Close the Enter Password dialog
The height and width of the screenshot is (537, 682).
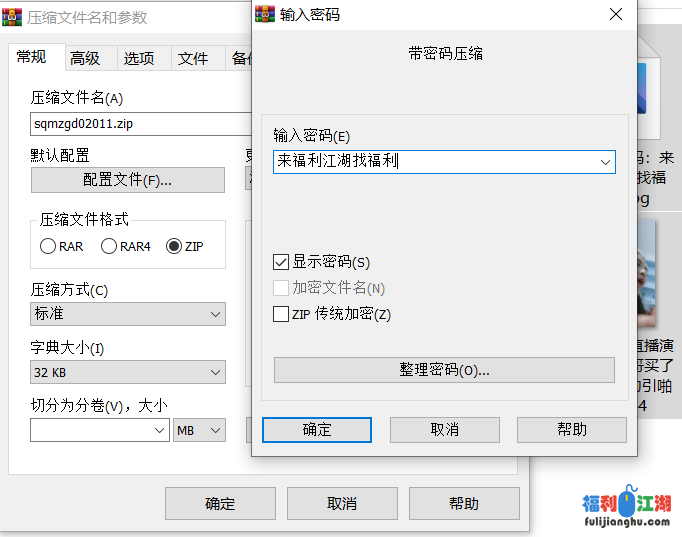coord(613,14)
